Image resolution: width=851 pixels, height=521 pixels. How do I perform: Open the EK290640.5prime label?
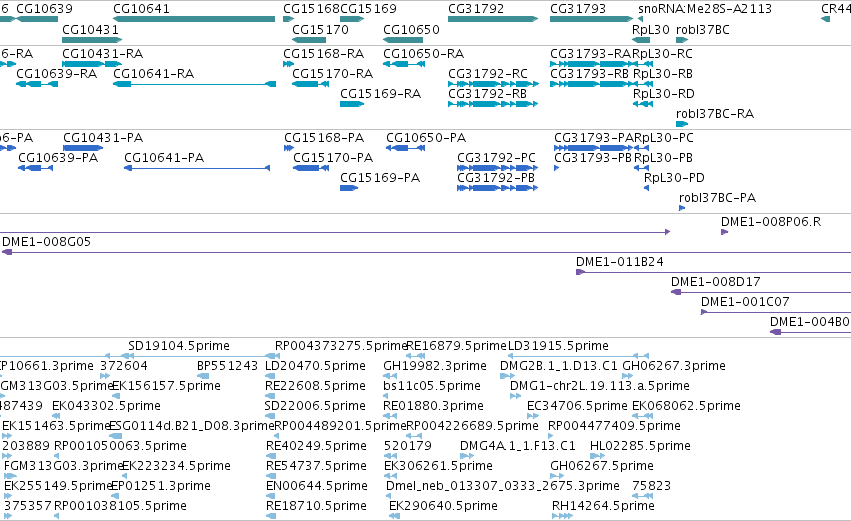[443, 507]
